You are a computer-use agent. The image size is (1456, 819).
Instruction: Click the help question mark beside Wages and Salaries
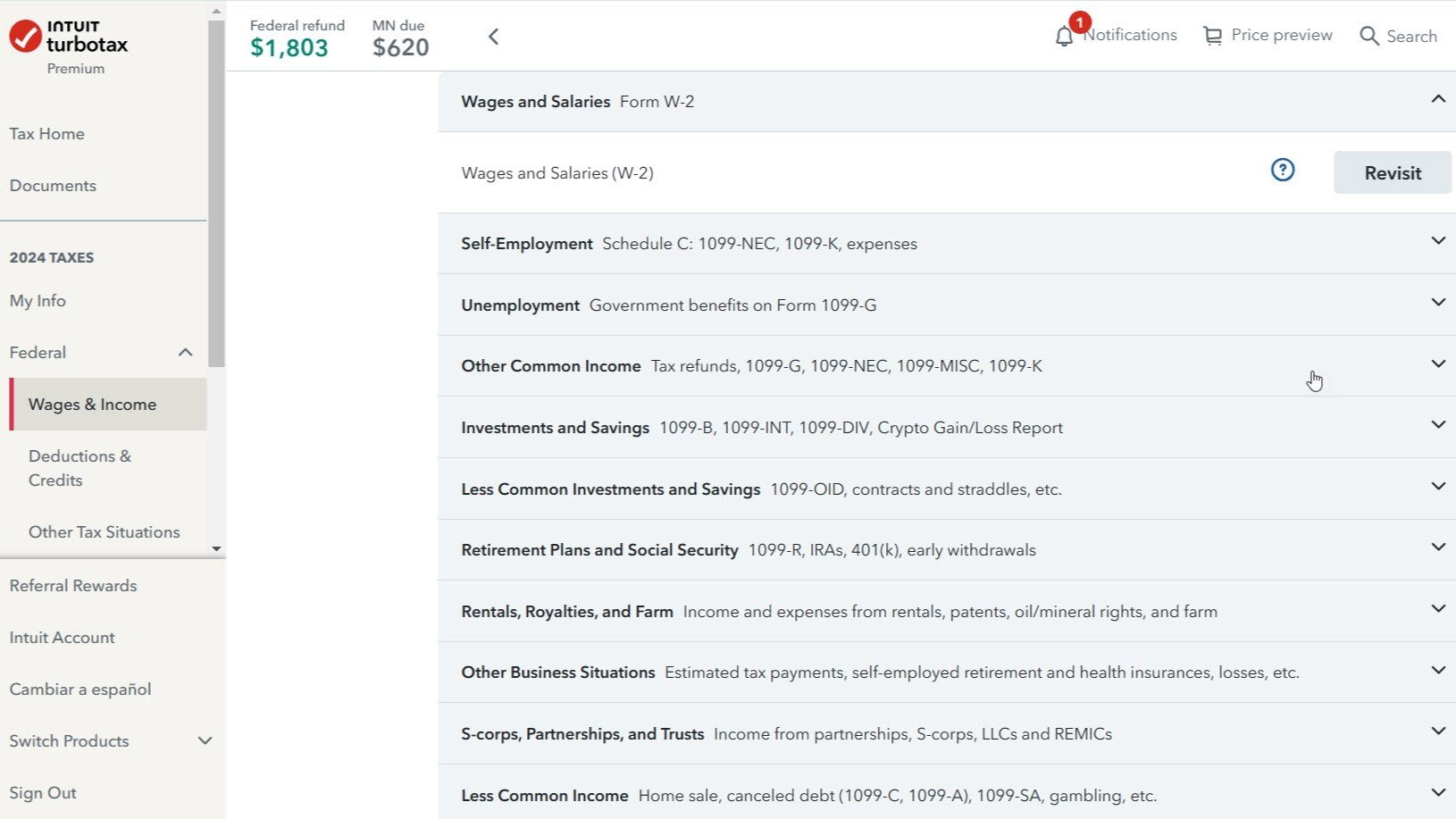(1283, 170)
